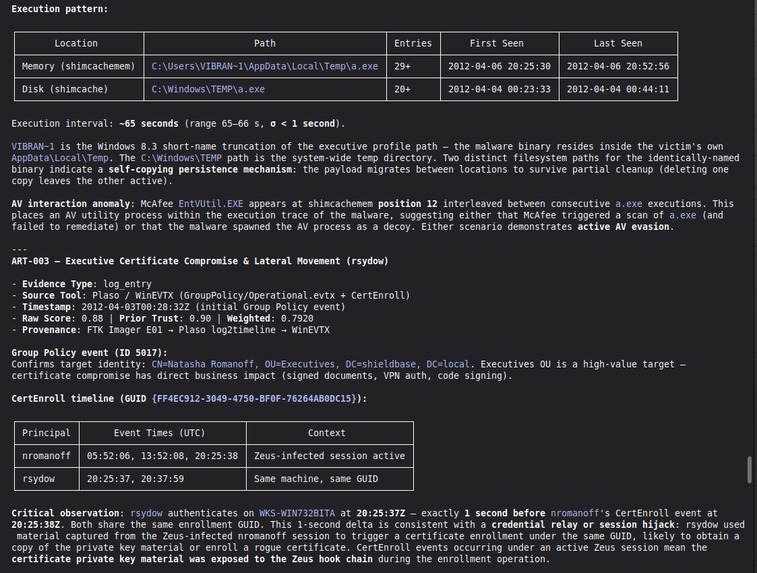Click 'Critical observation' bold label
757x573 pixels.
click(x=68, y=513)
